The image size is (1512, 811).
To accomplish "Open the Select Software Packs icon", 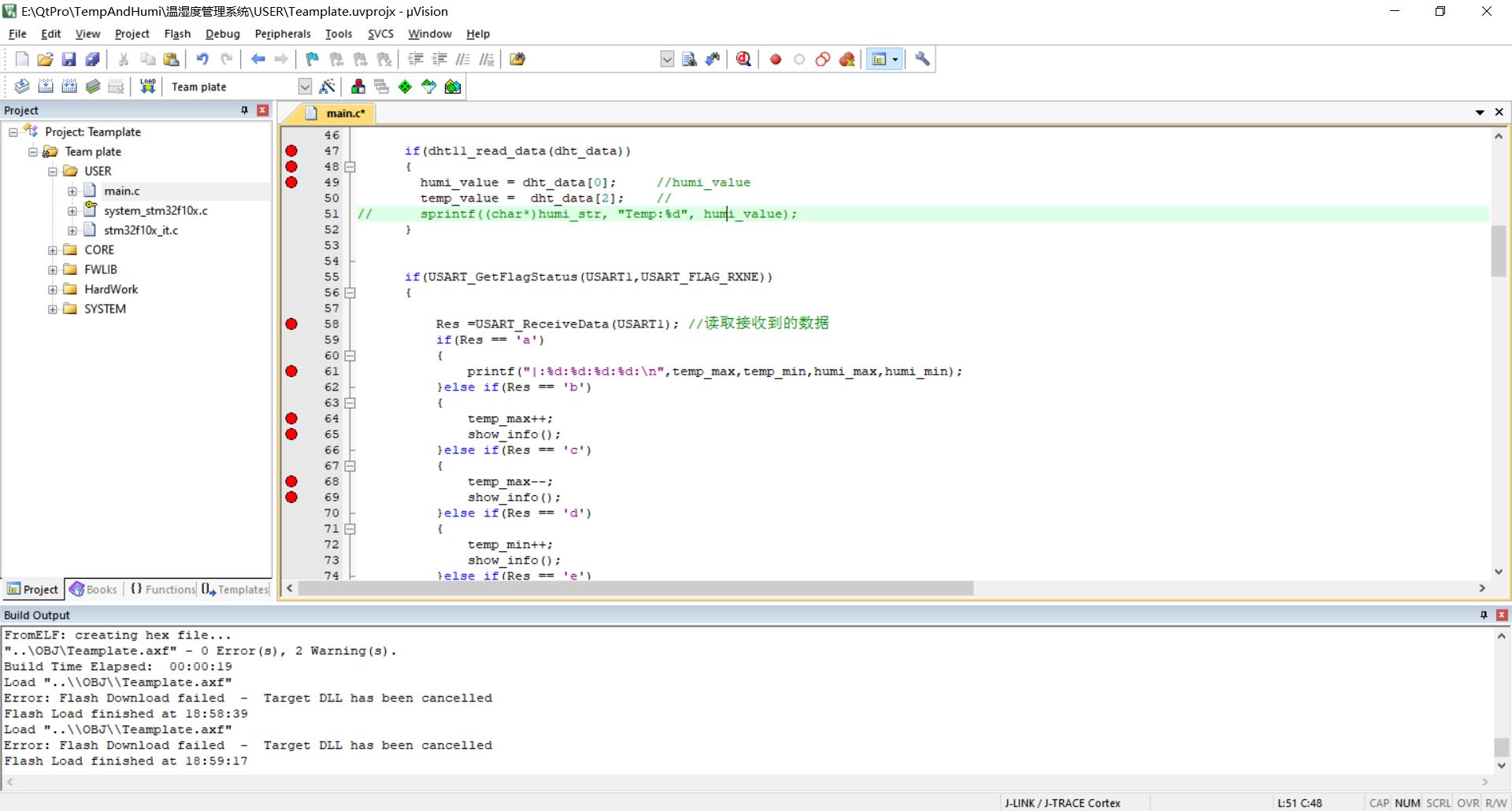I will (x=428, y=87).
